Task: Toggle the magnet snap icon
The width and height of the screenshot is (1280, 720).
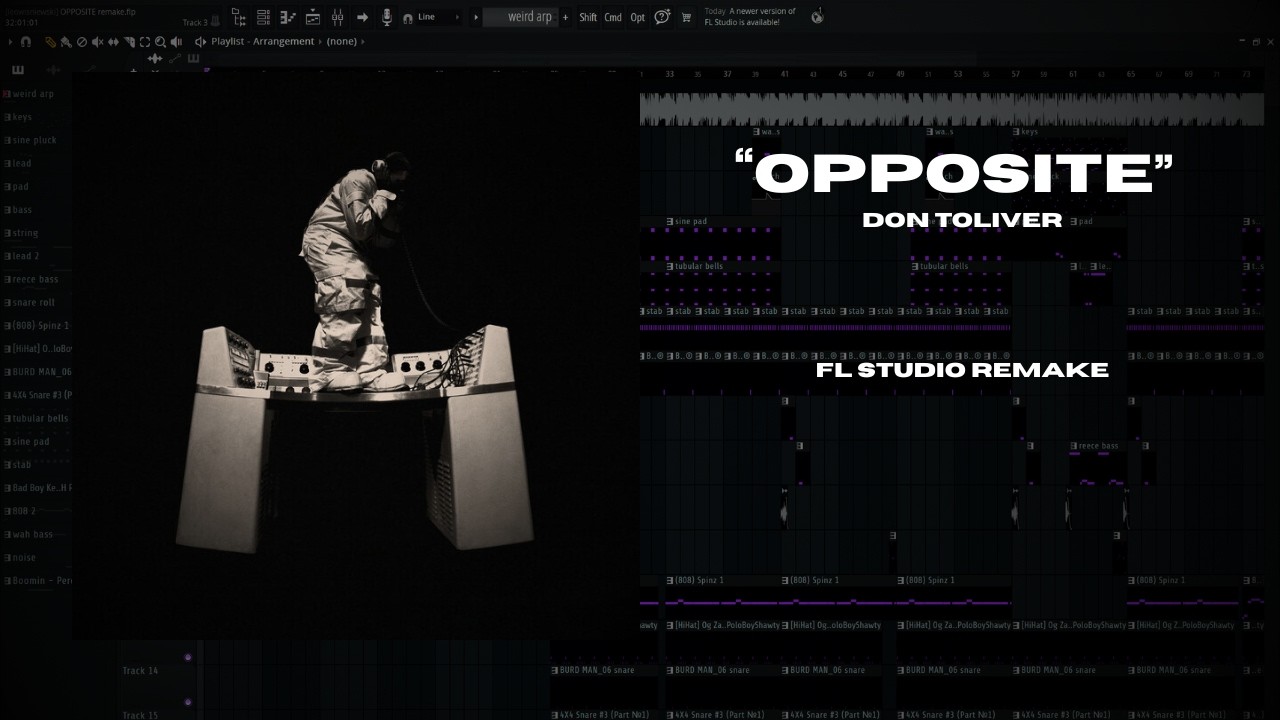Action: click(26, 42)
